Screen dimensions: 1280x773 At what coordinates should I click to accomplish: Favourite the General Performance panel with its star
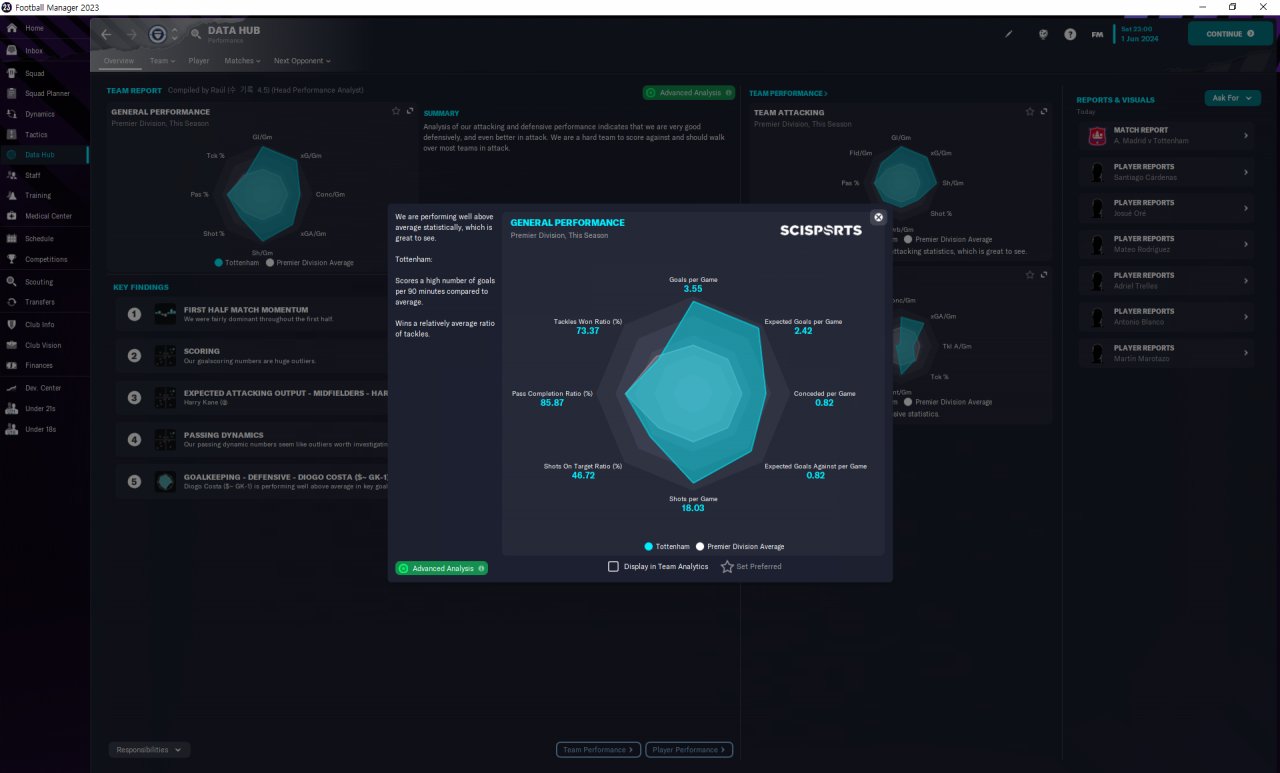click(396, 111)
